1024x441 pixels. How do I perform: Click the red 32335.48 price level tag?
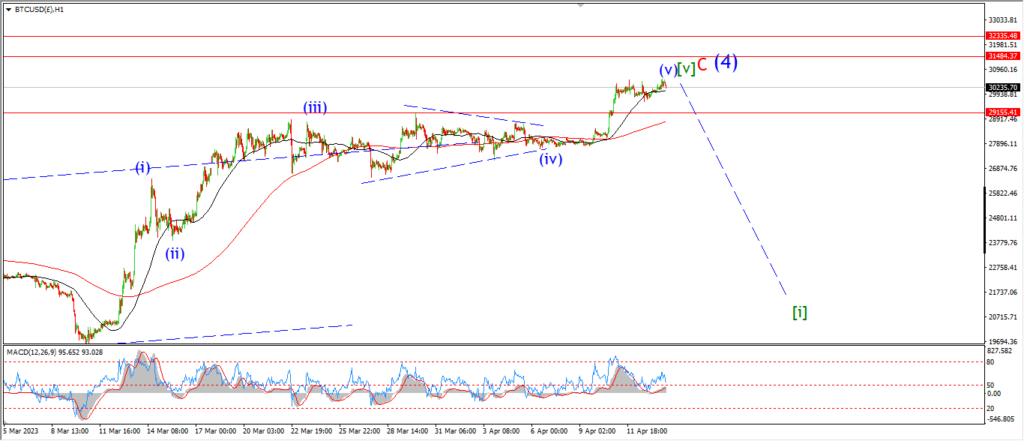pos(1003,35)
